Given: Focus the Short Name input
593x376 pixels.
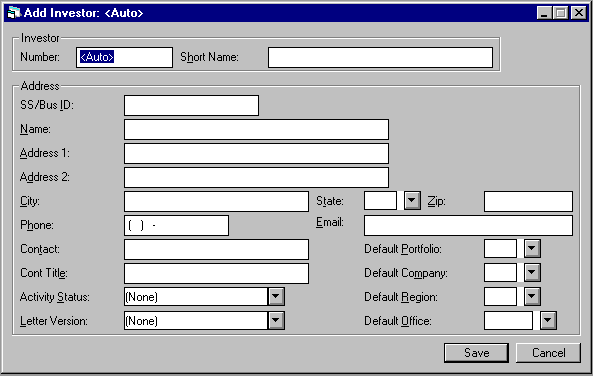Looking at the screenshot, I should tap(380, 57).
